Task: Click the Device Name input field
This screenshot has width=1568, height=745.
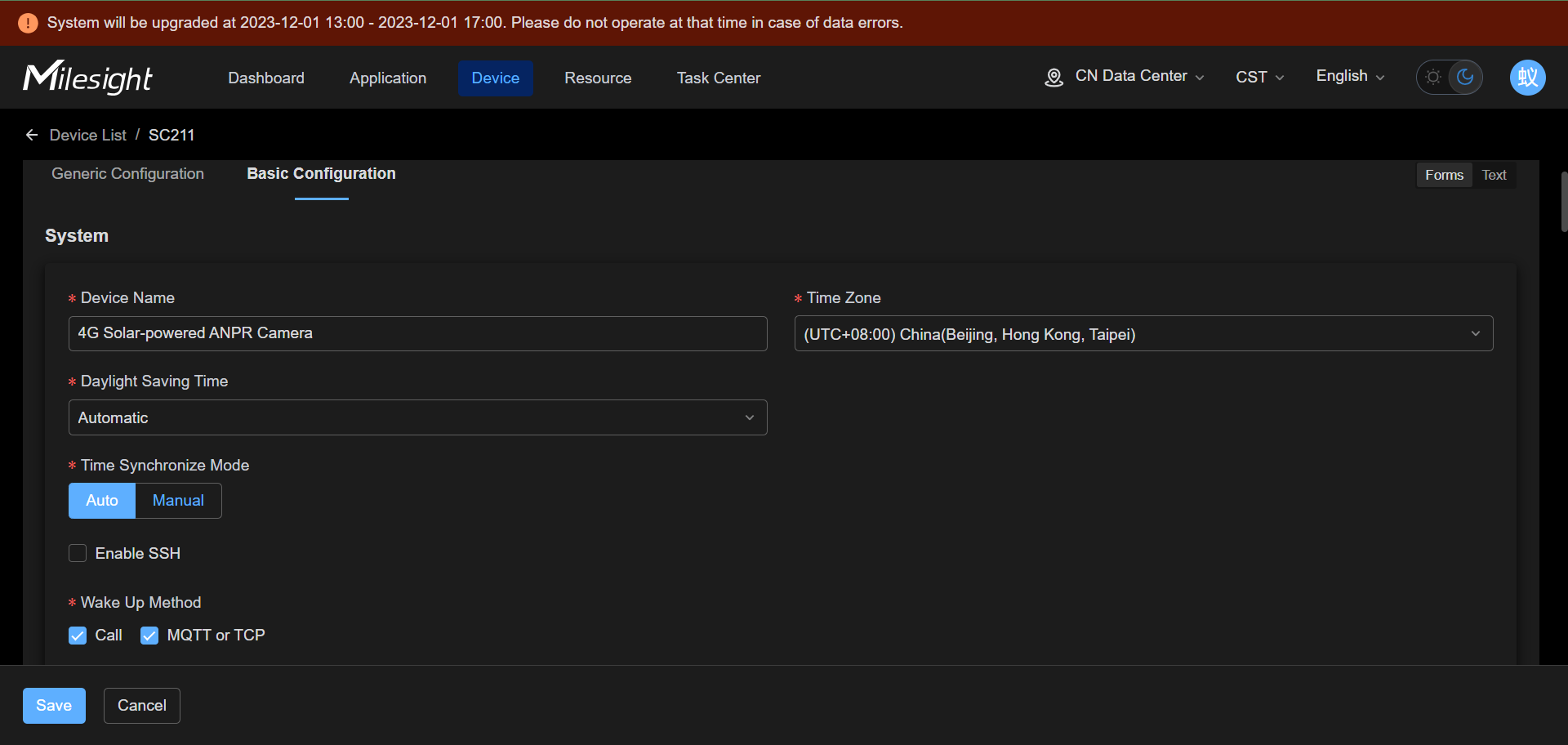Action: [417, 333]
